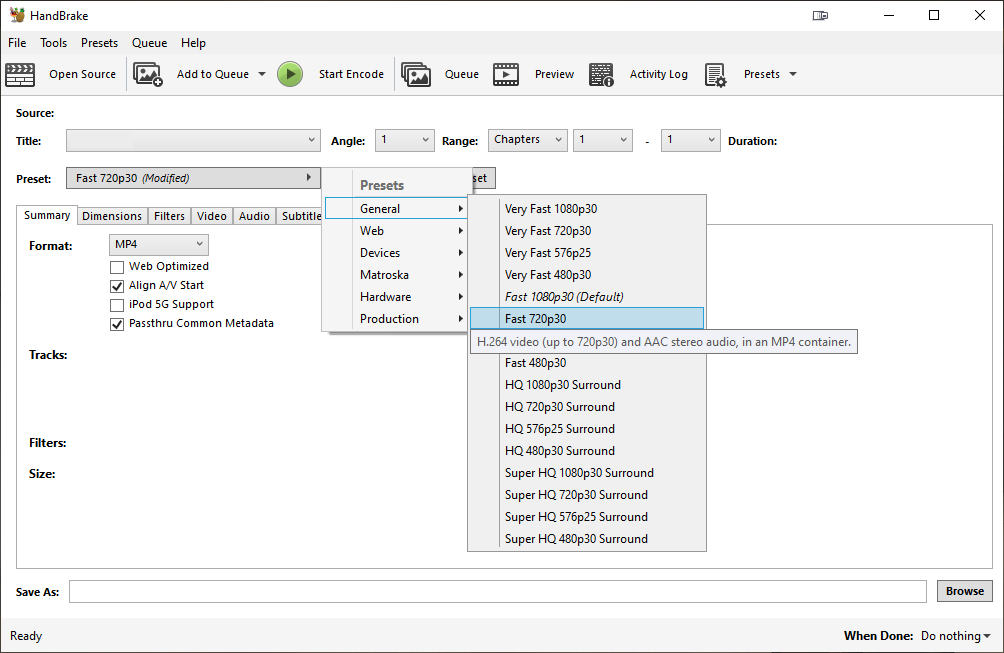Image resolution: width=1004 pixels, height=653 pixels.
Task: Expand the Hardware presets submenu
Action: pos(396,296)
